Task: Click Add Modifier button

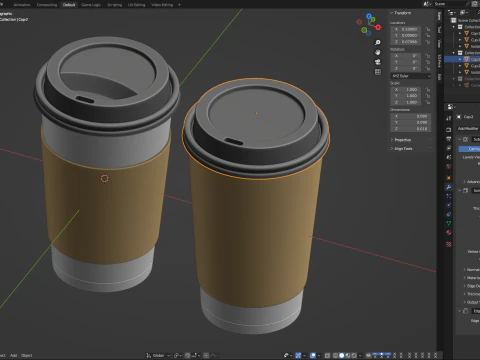Action: pyautogui.click(x=468, y=128)
